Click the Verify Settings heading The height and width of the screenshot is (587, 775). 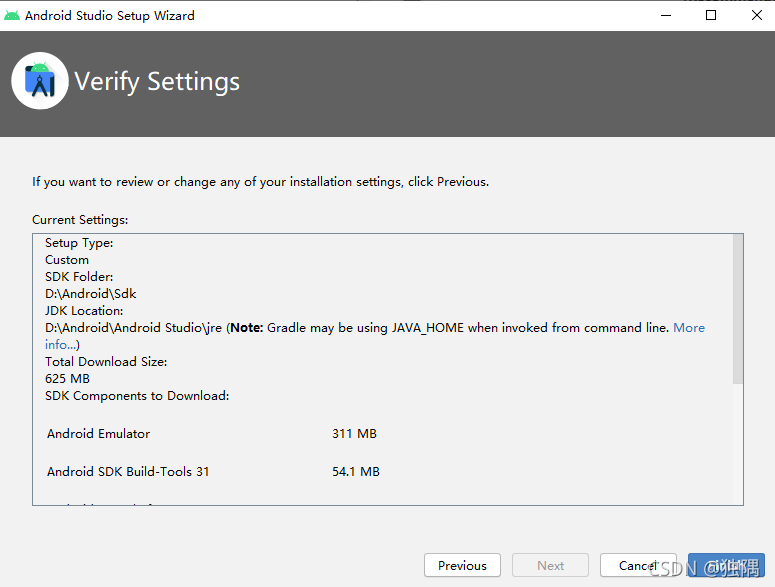coord(157,82)
